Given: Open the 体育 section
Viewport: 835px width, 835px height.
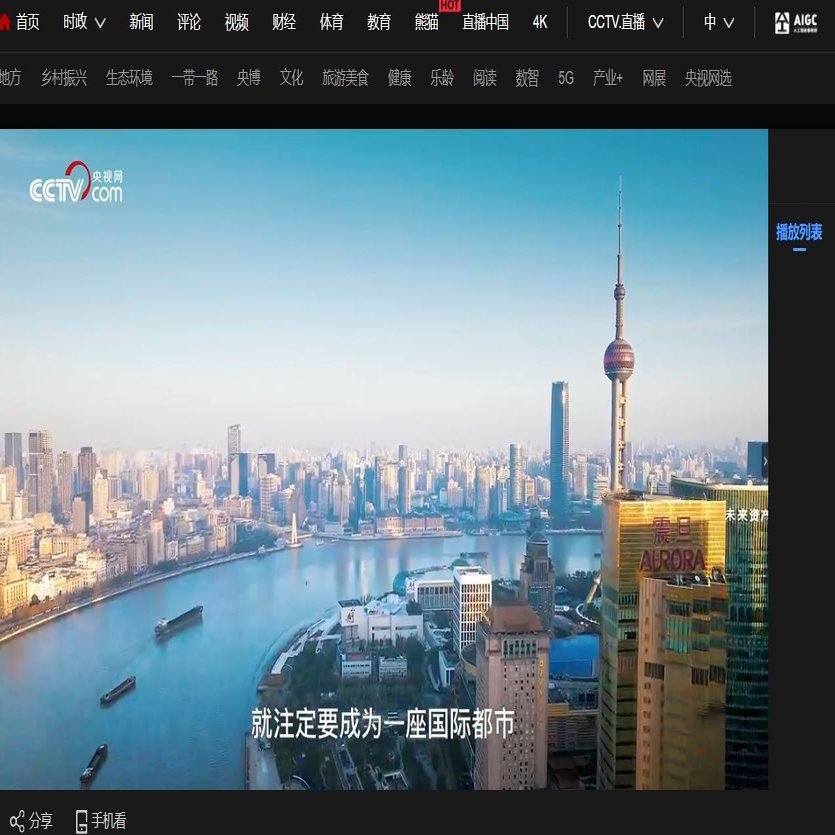Looking at the screenshot, I should coord(331,22).
